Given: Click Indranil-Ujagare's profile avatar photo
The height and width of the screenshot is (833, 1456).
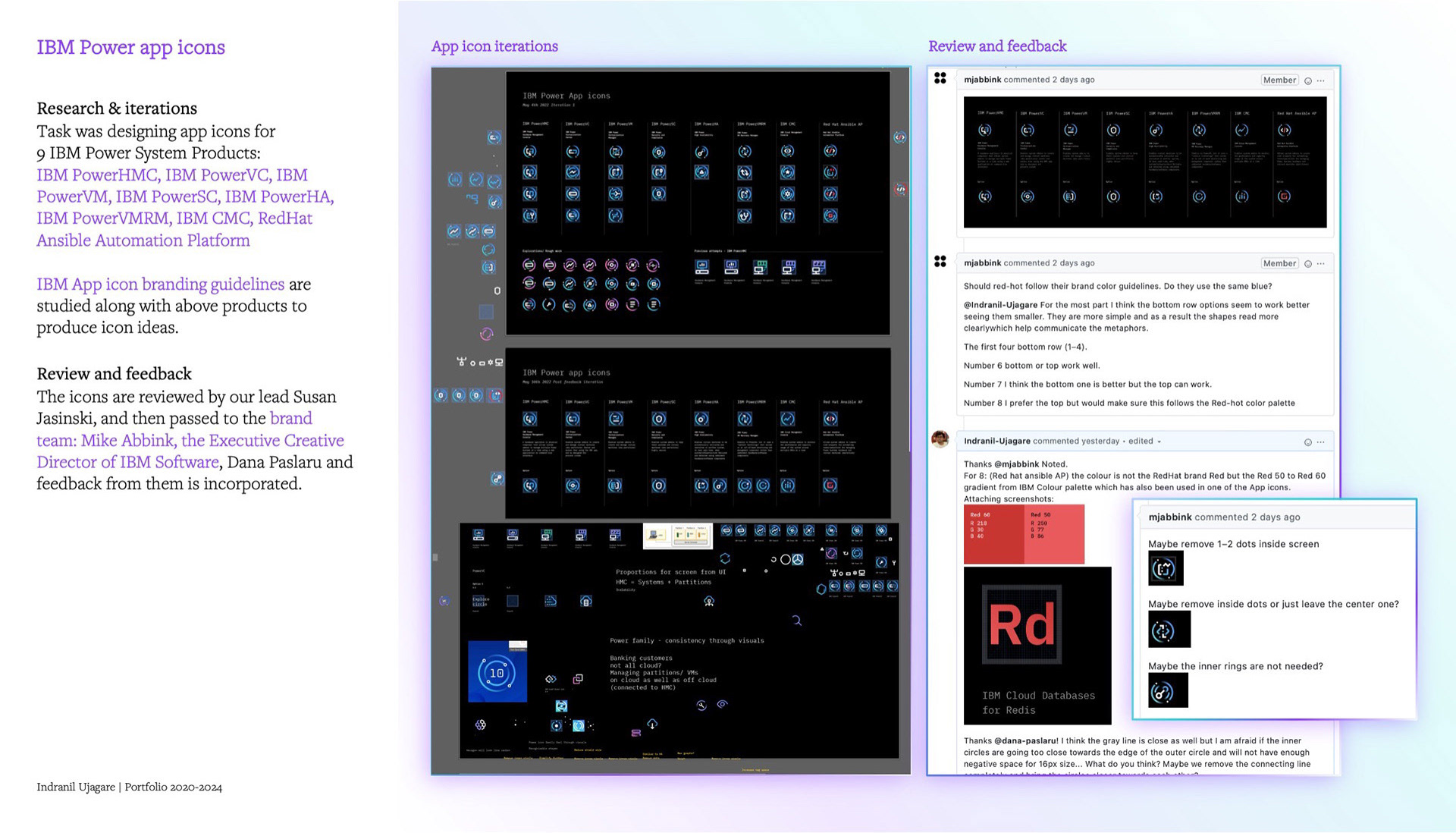Looking at the screenshot, I should click(x=940, y=439).
